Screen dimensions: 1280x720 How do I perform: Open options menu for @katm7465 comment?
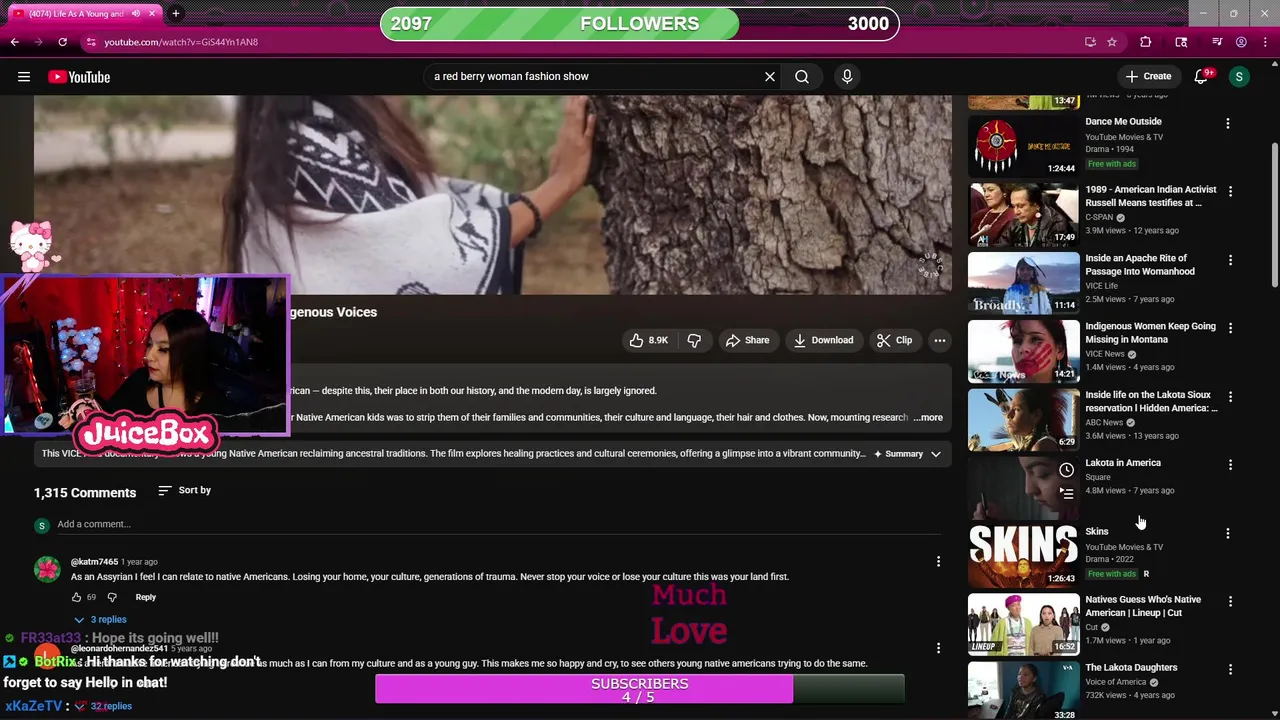[x=938, y=562]
